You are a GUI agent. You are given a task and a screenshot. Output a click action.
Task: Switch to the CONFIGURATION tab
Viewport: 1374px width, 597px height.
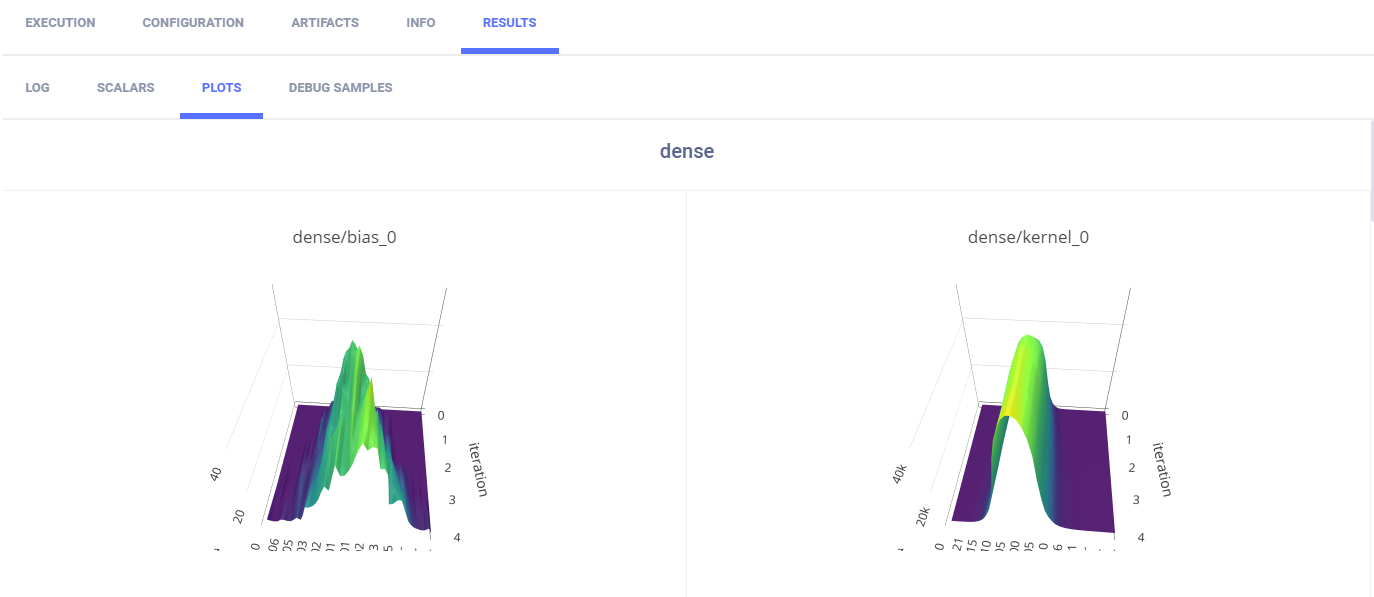pos(193,23)
